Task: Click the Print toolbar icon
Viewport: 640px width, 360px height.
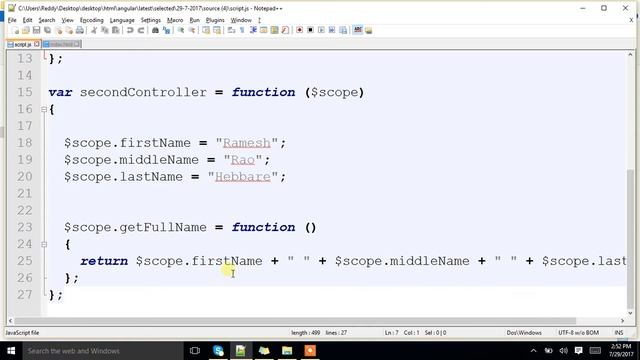Action: click(x=80, y=30)
